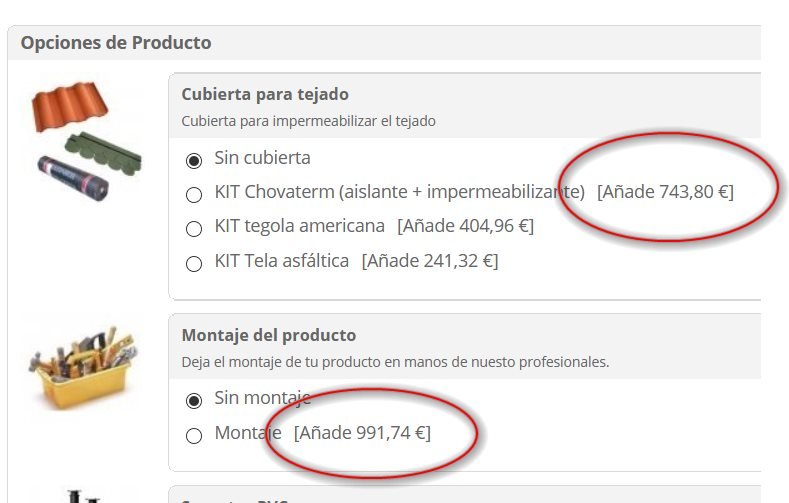Select the 'Sin montaje' radio button
Image resolution: width=789 pixels, height=503 pixels.
pos(194,401)
